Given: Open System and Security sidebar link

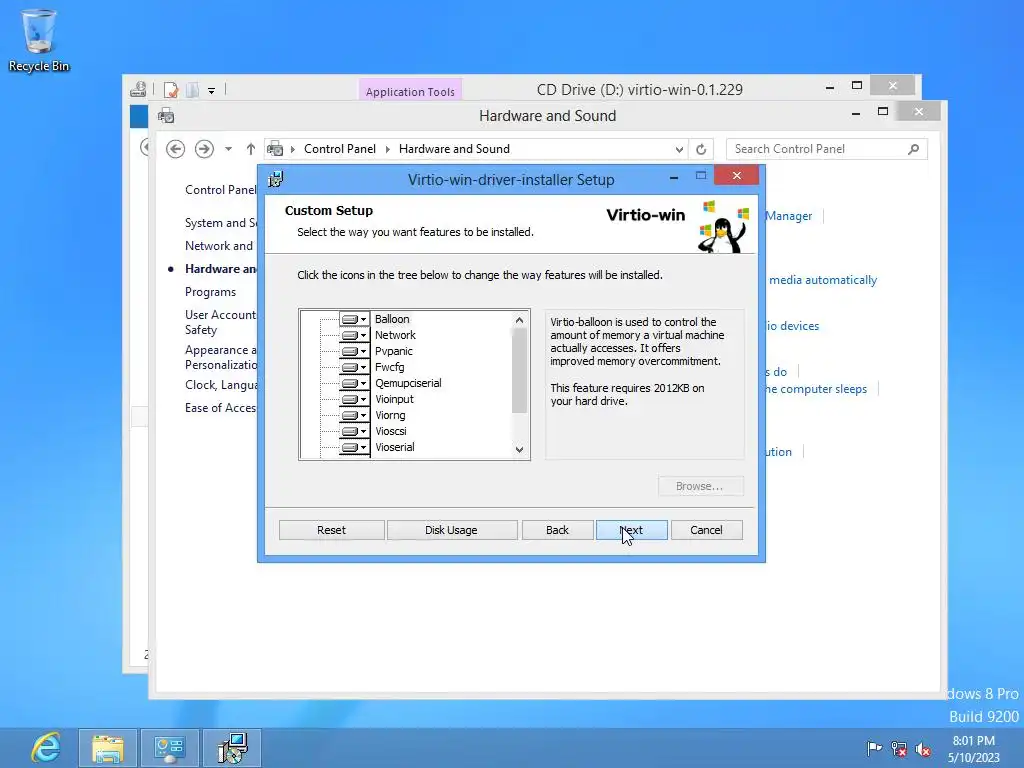Looking at the screenshot, I should [221, 223].
